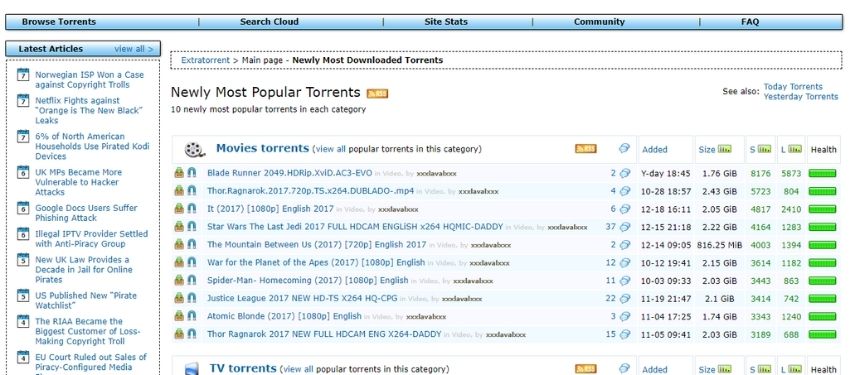Click size 816.25 MiB cell
This screenshot has height=375, width=850.
click(719, 245)
